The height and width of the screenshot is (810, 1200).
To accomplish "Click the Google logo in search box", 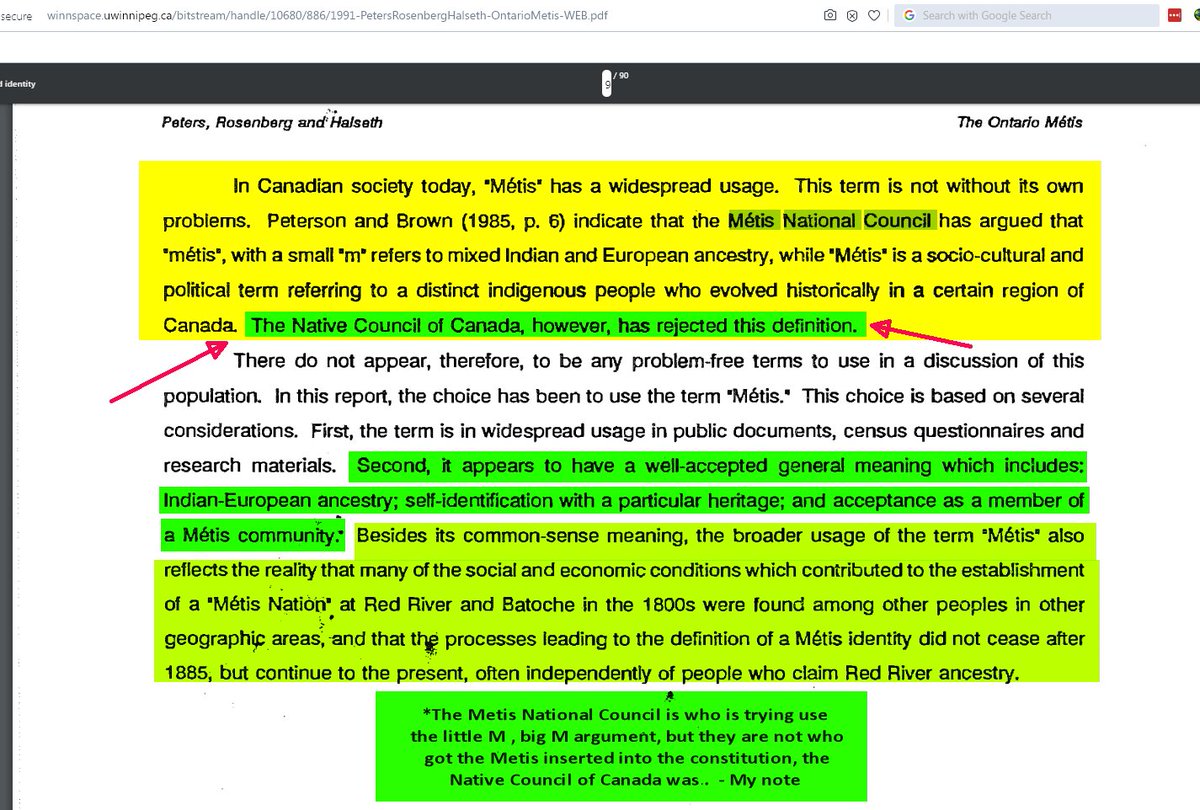I will 908,16.
